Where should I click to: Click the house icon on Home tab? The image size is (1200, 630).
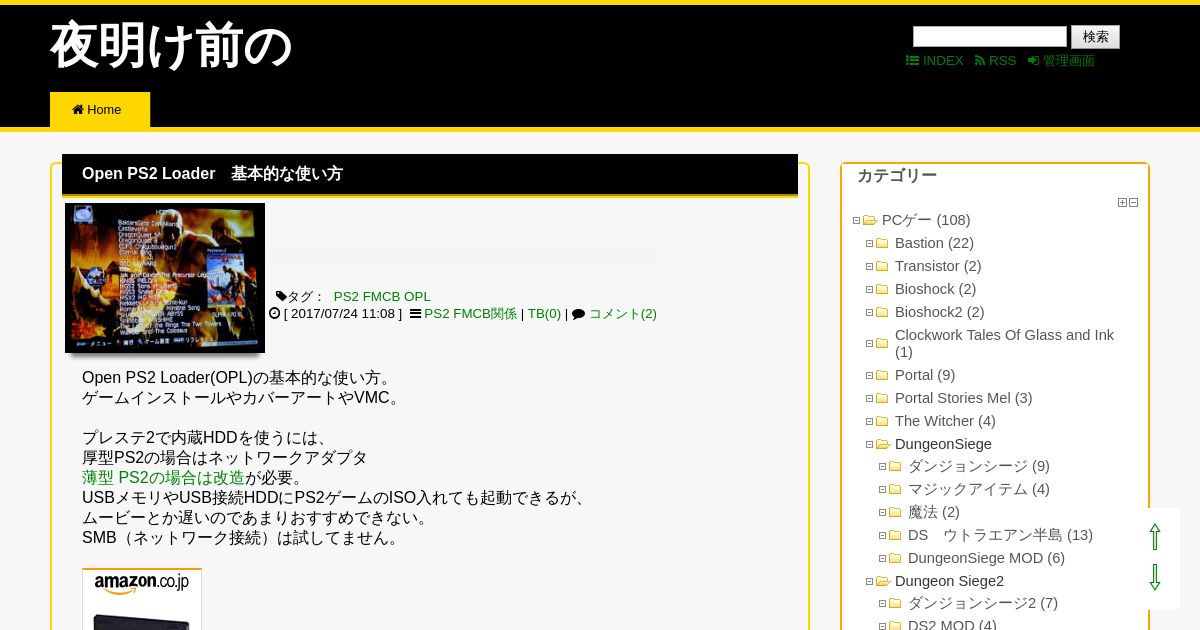pyautogui.click(x=78, y=110)
